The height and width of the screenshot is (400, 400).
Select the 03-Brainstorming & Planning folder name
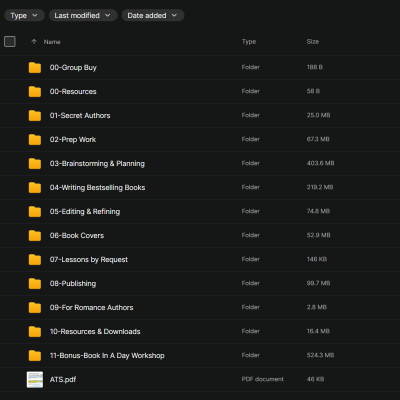[97, 164]
